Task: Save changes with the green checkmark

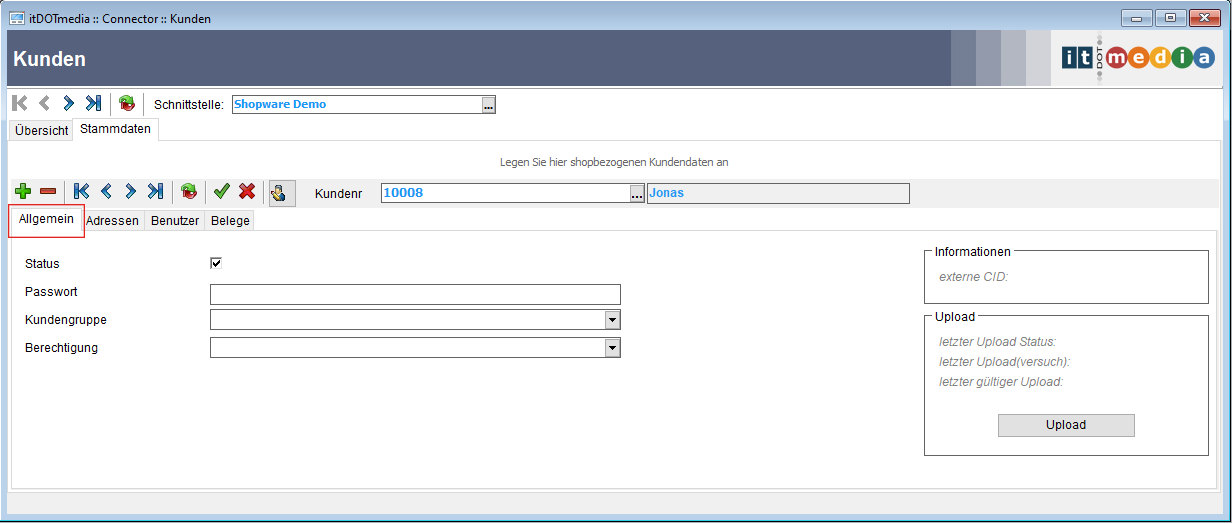Action: coord(222,192)
